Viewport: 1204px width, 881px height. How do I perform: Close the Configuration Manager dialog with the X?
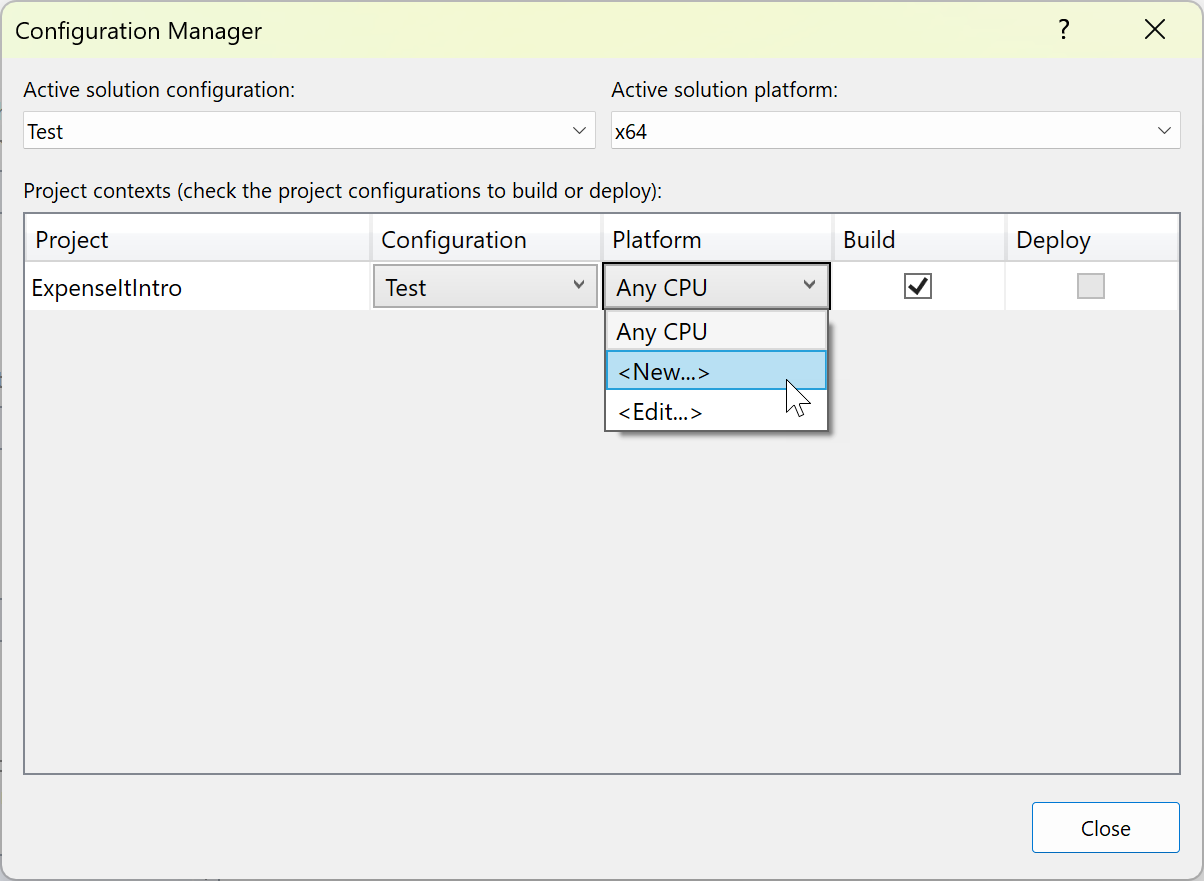coord(1155,30)
